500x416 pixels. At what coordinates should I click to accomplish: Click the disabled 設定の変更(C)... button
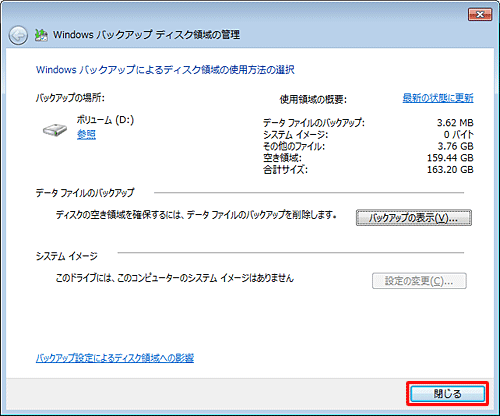[419, 281]
